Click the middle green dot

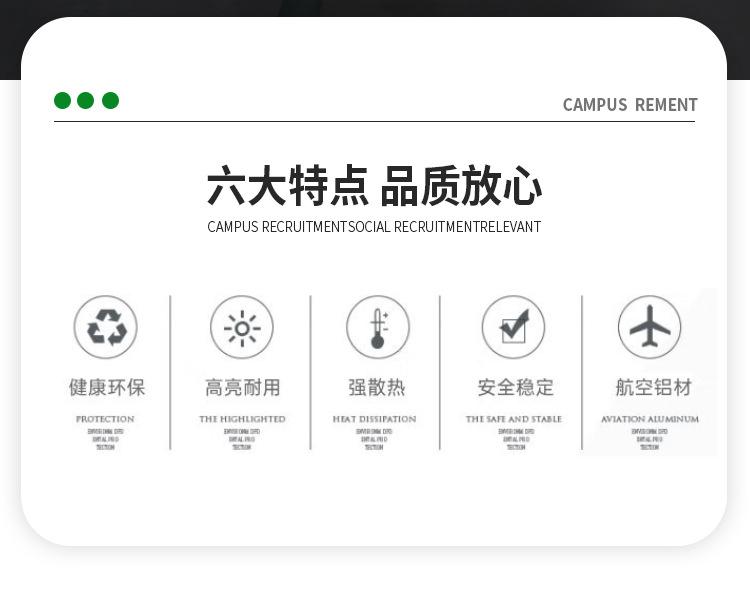[x=86, y=100]
